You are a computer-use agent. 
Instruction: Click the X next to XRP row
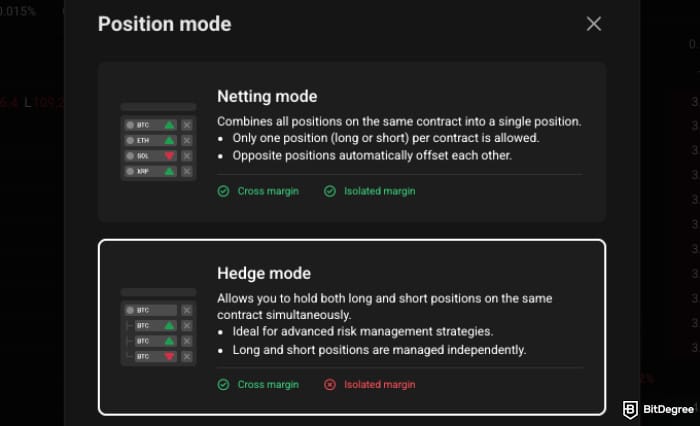[187, 172]
